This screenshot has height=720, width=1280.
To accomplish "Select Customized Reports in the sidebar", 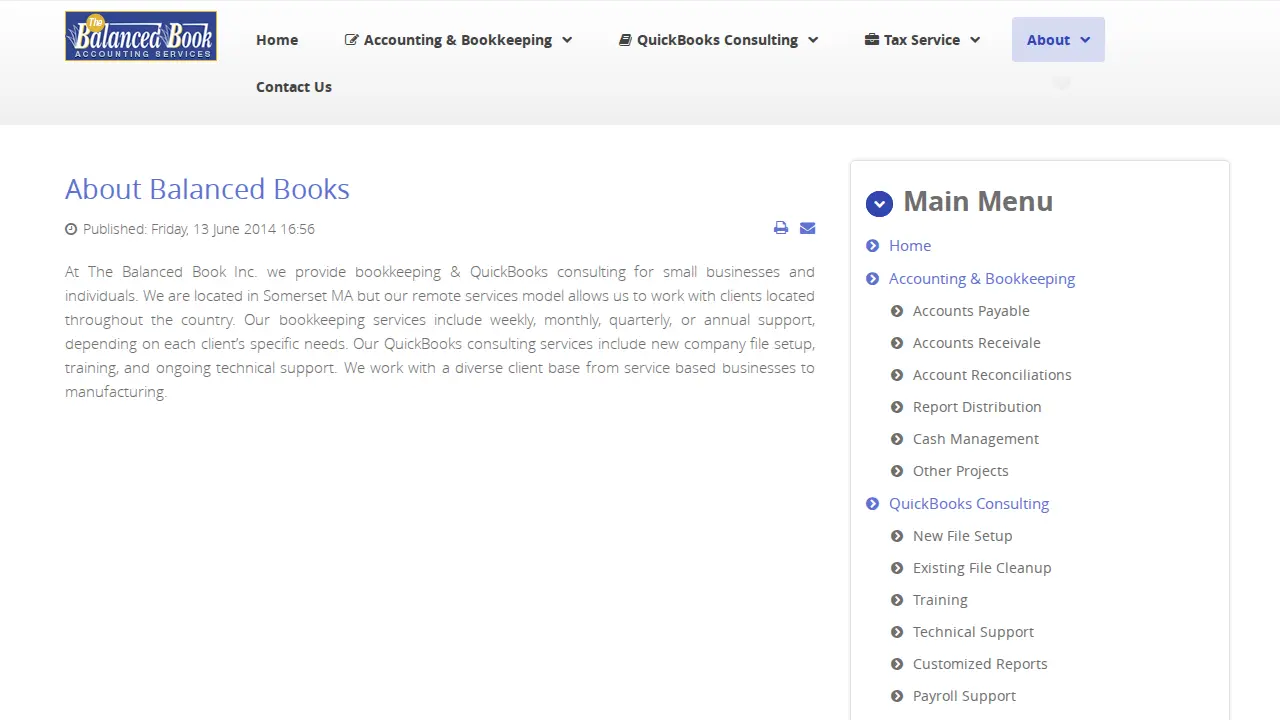I will click(980, 664).
